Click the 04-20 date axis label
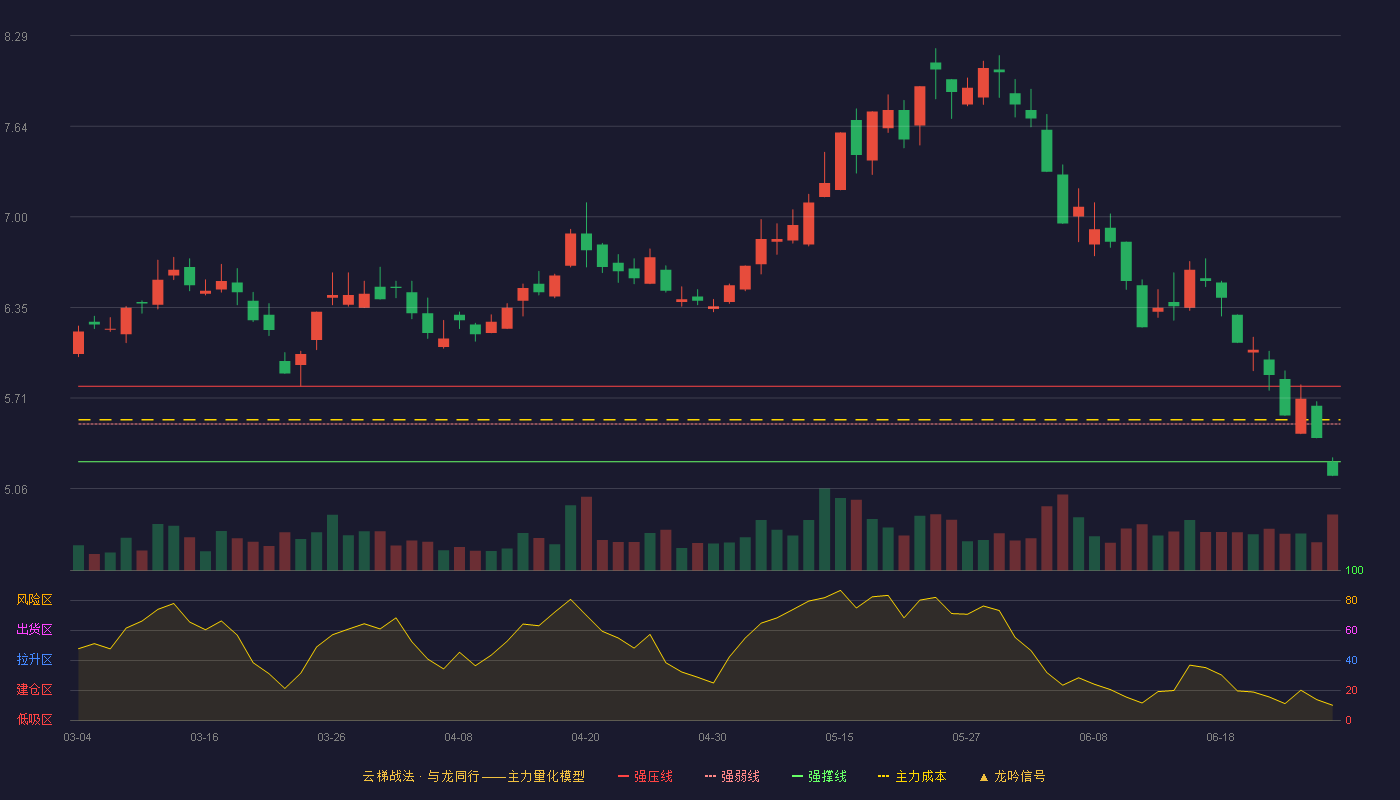 coord(585,737)
